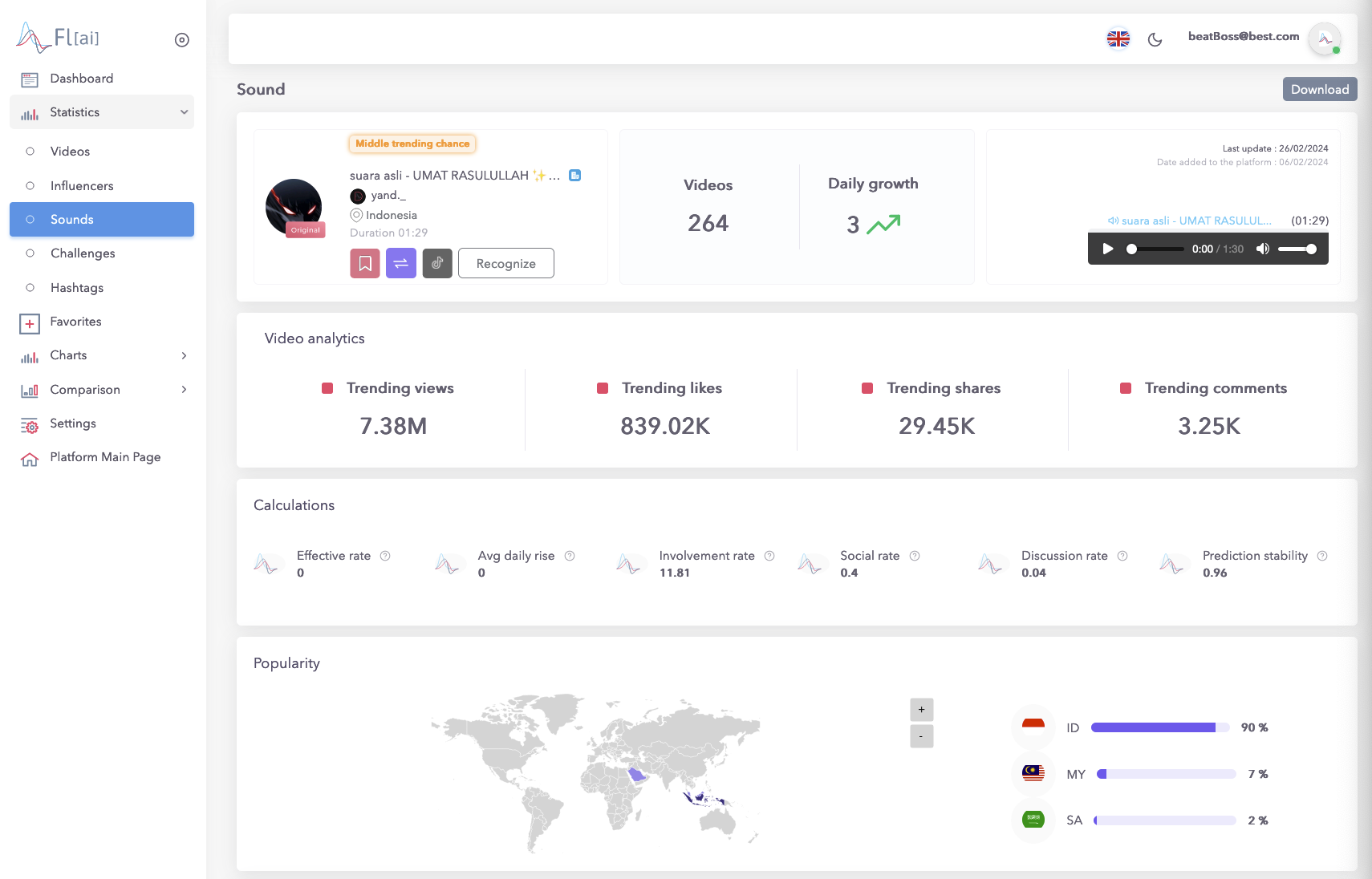Screen dimensions: 1372x879
Task: Click the Favorites plus icon
Action: (x=30, y=323)
